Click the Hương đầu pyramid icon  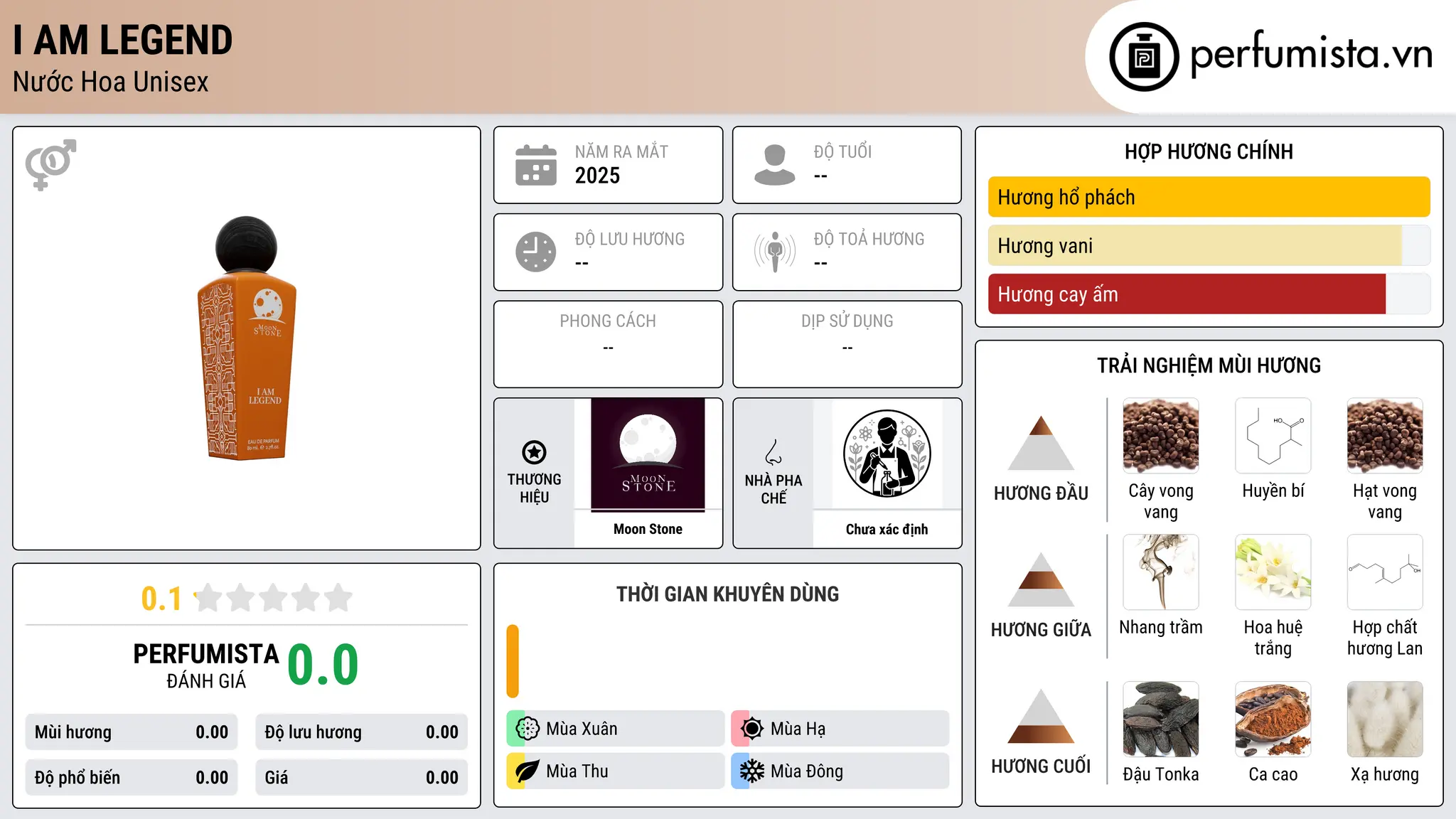pyautogui.click(x=1041, y=442)
